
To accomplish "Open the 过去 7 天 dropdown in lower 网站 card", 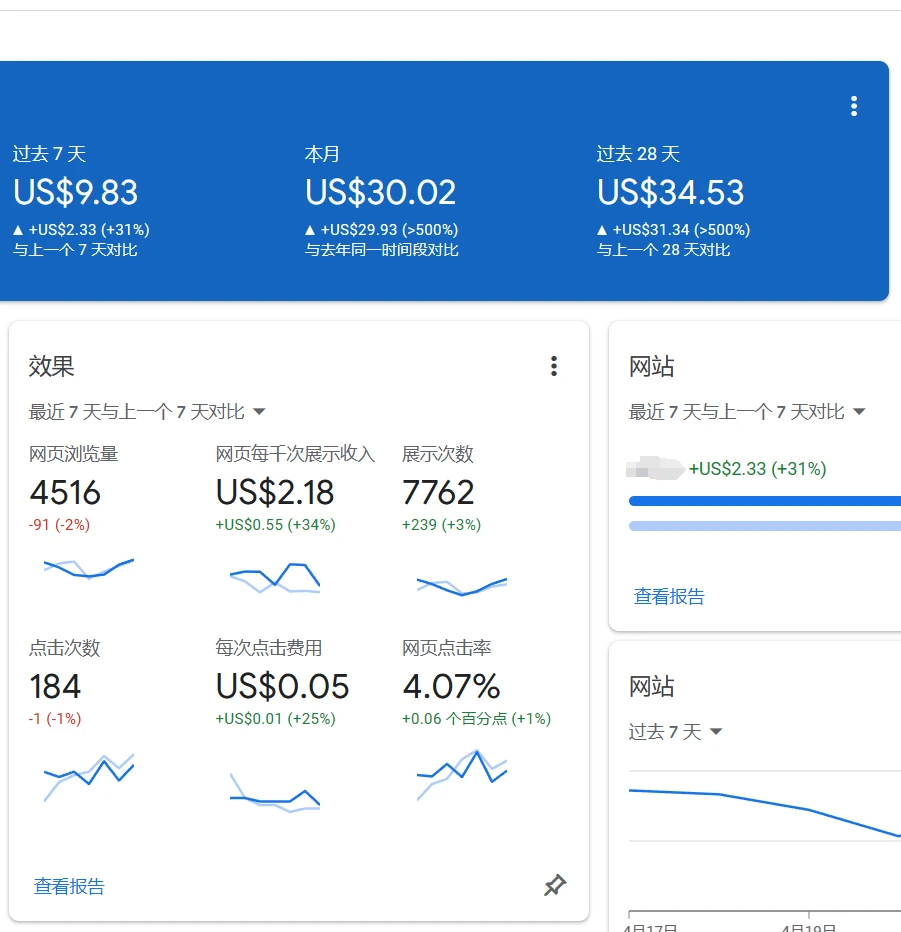I will (x=716, y=732).
